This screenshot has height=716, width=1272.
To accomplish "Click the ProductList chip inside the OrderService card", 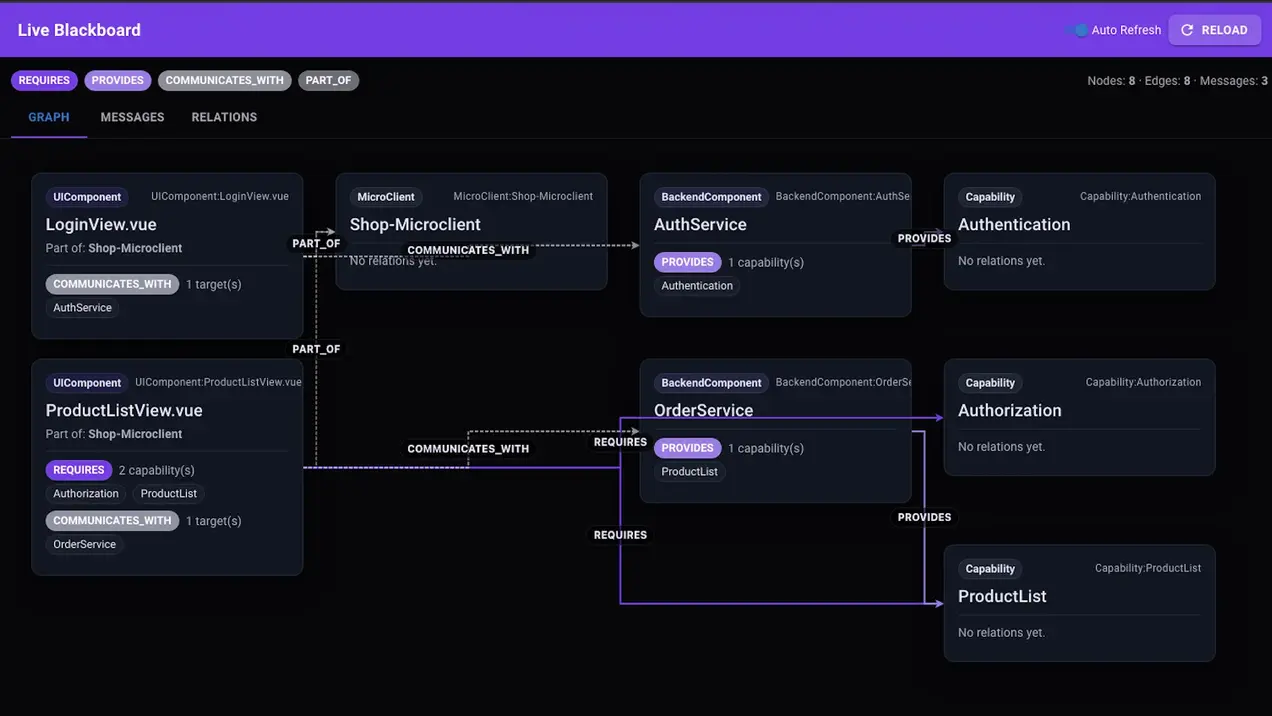I will [x=689, y=472].
